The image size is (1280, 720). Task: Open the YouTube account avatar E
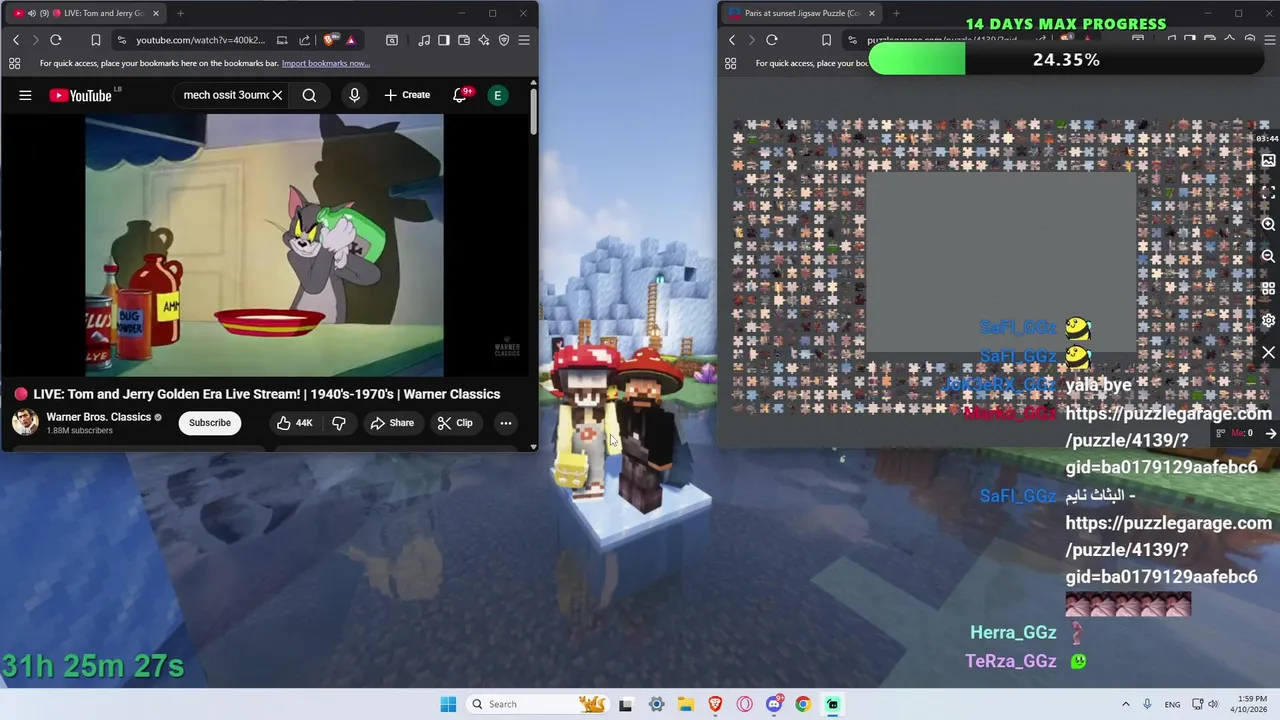(x=497, y=95)
